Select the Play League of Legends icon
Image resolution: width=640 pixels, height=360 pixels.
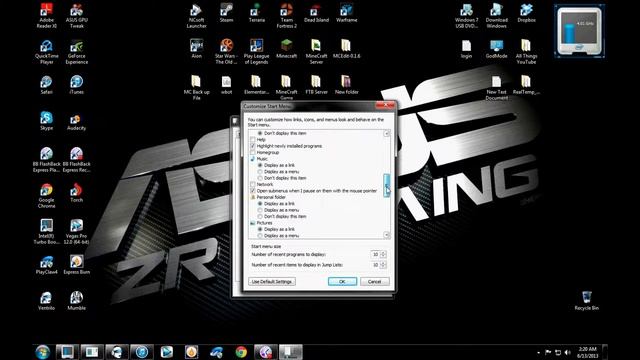[257, 52]
